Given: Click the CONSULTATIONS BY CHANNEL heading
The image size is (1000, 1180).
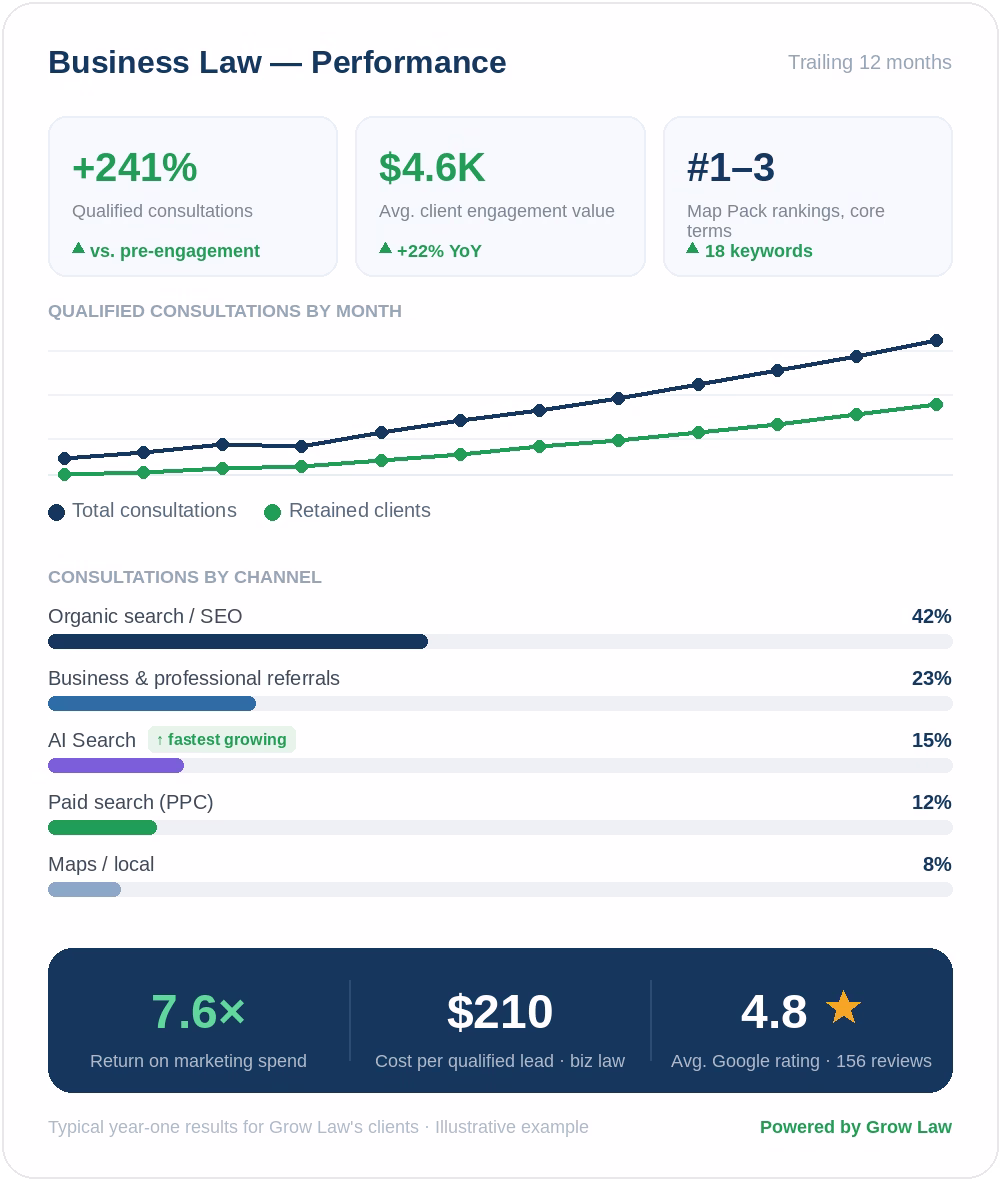Looking at the screenshot, I should click(185, 577).
